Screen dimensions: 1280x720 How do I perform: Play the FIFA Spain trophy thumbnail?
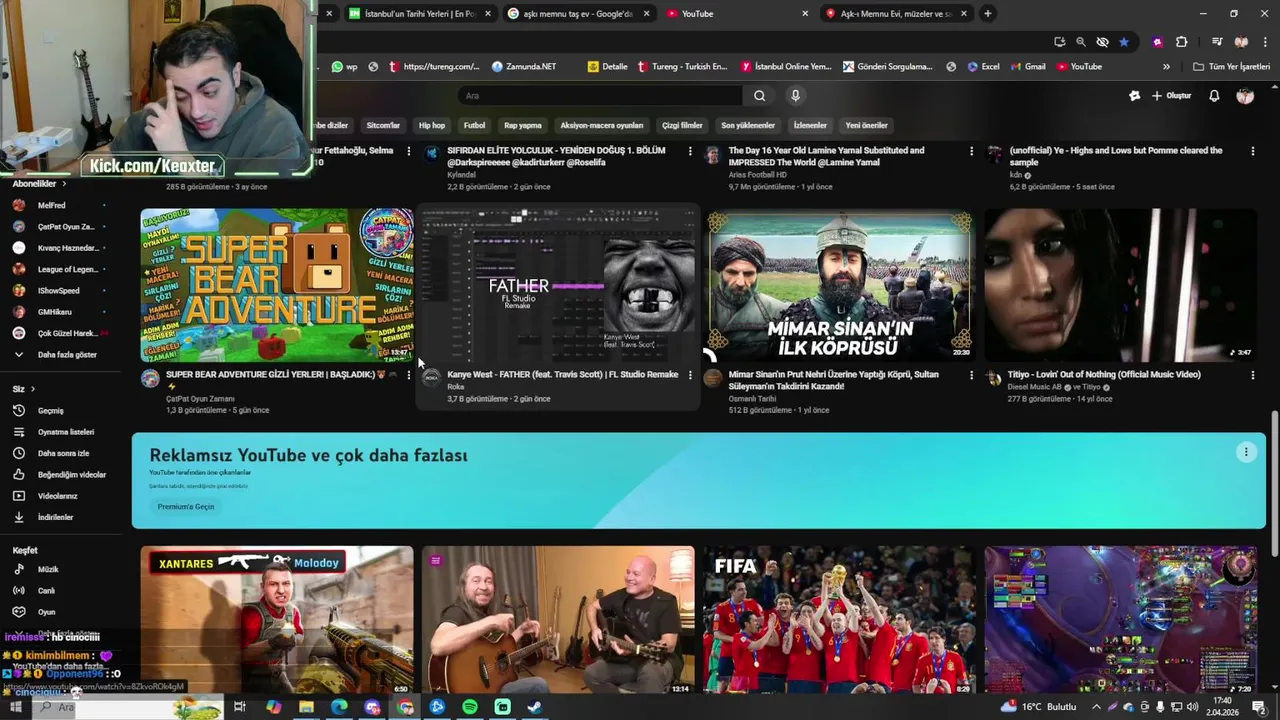839,620
